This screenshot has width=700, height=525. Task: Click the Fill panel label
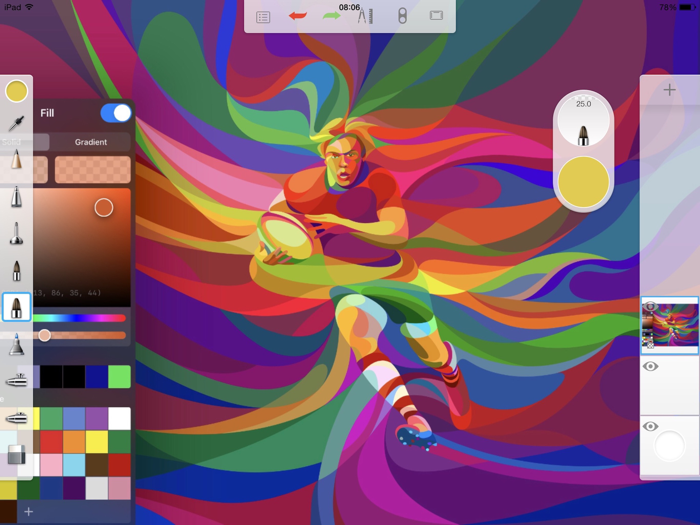pyautogui.click(x=47, y=113)
